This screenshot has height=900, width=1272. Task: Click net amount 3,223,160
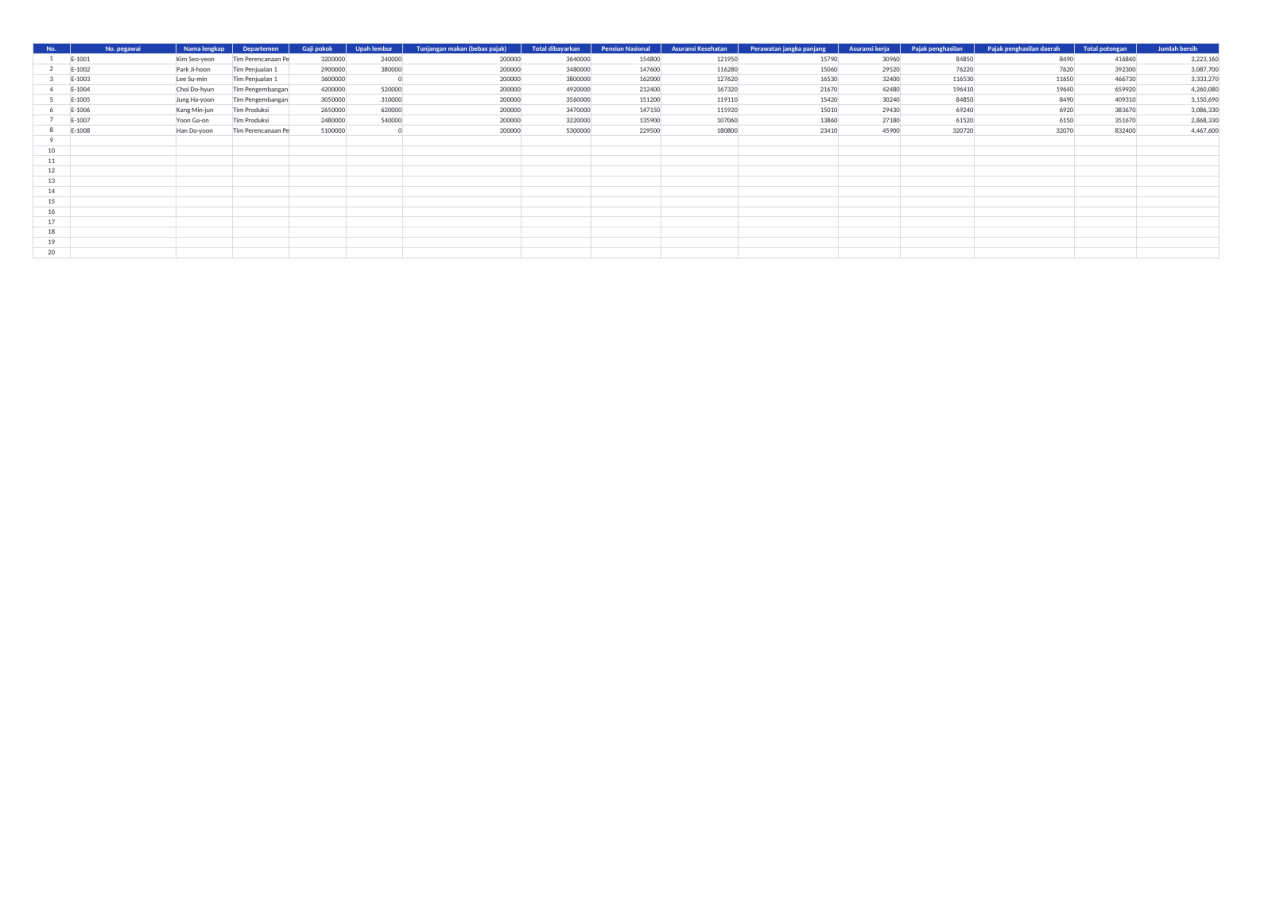[1178, 60]
